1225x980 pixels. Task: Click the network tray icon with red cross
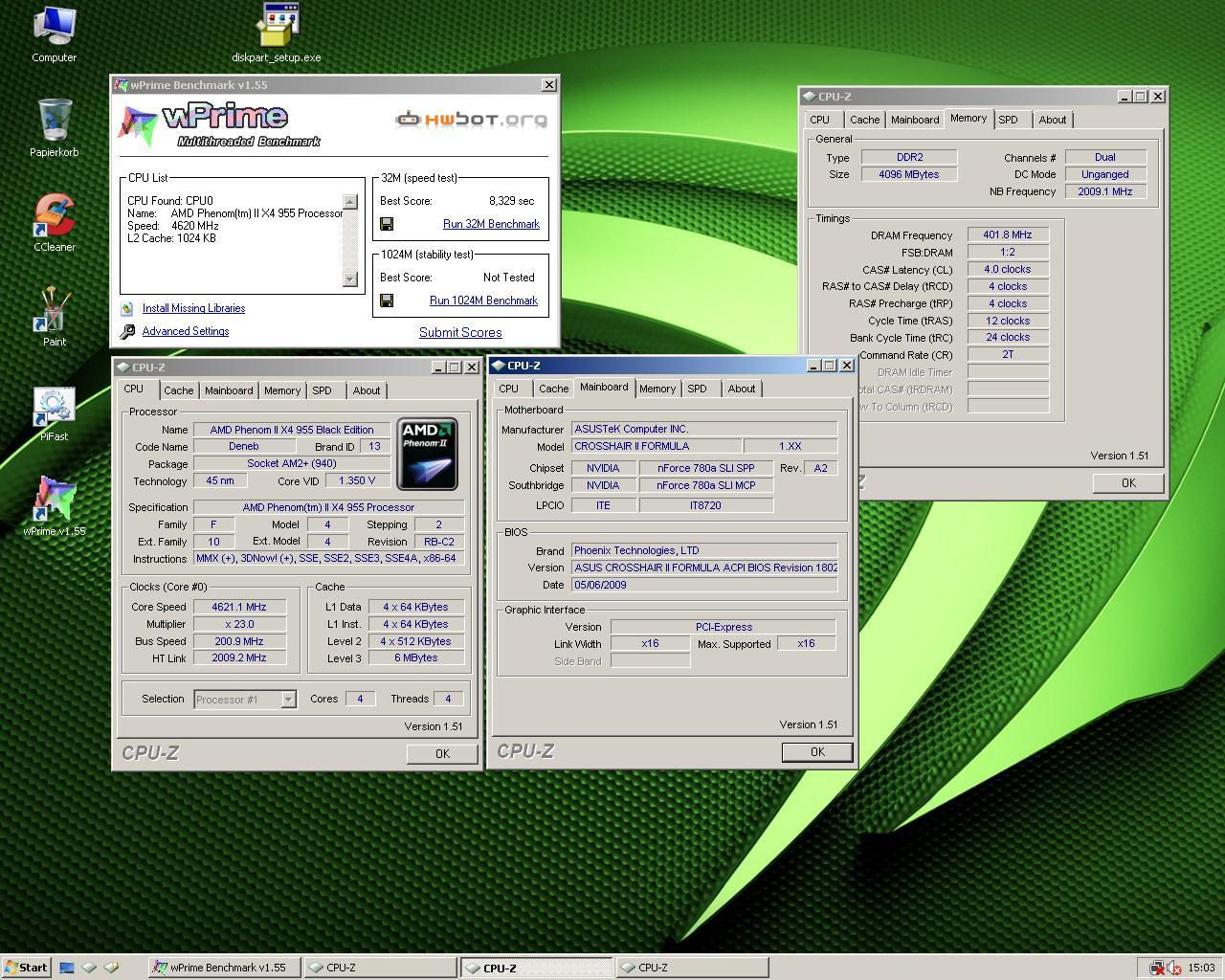point(1157,968)
